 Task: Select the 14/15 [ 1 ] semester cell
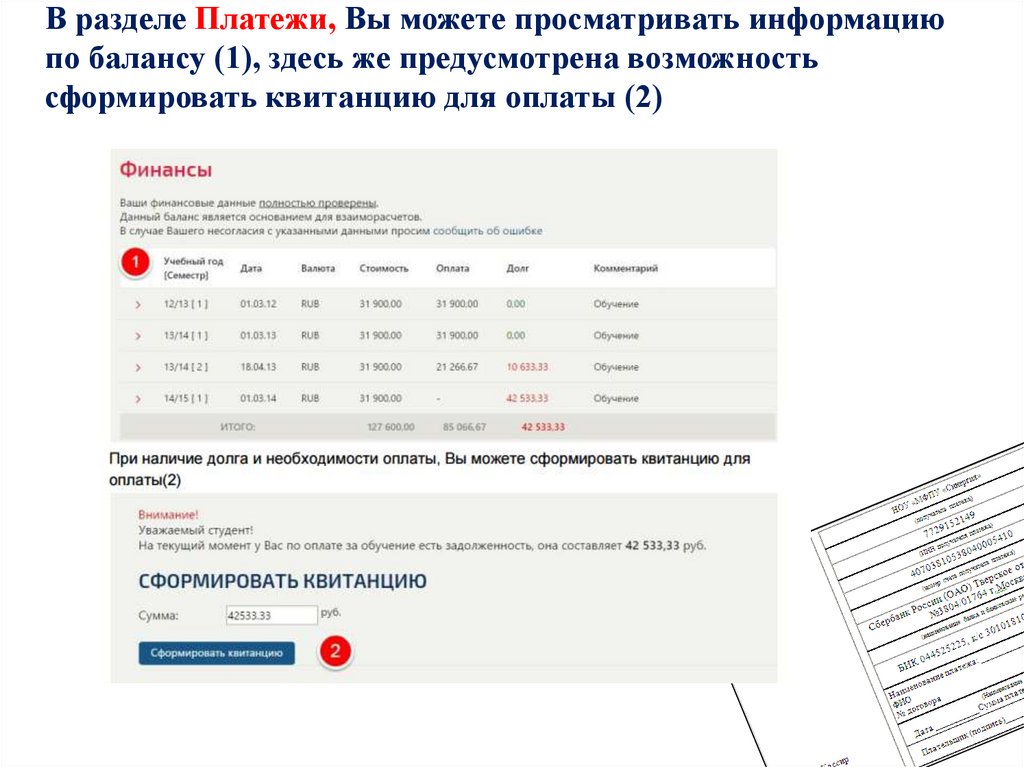pos(185,399)
